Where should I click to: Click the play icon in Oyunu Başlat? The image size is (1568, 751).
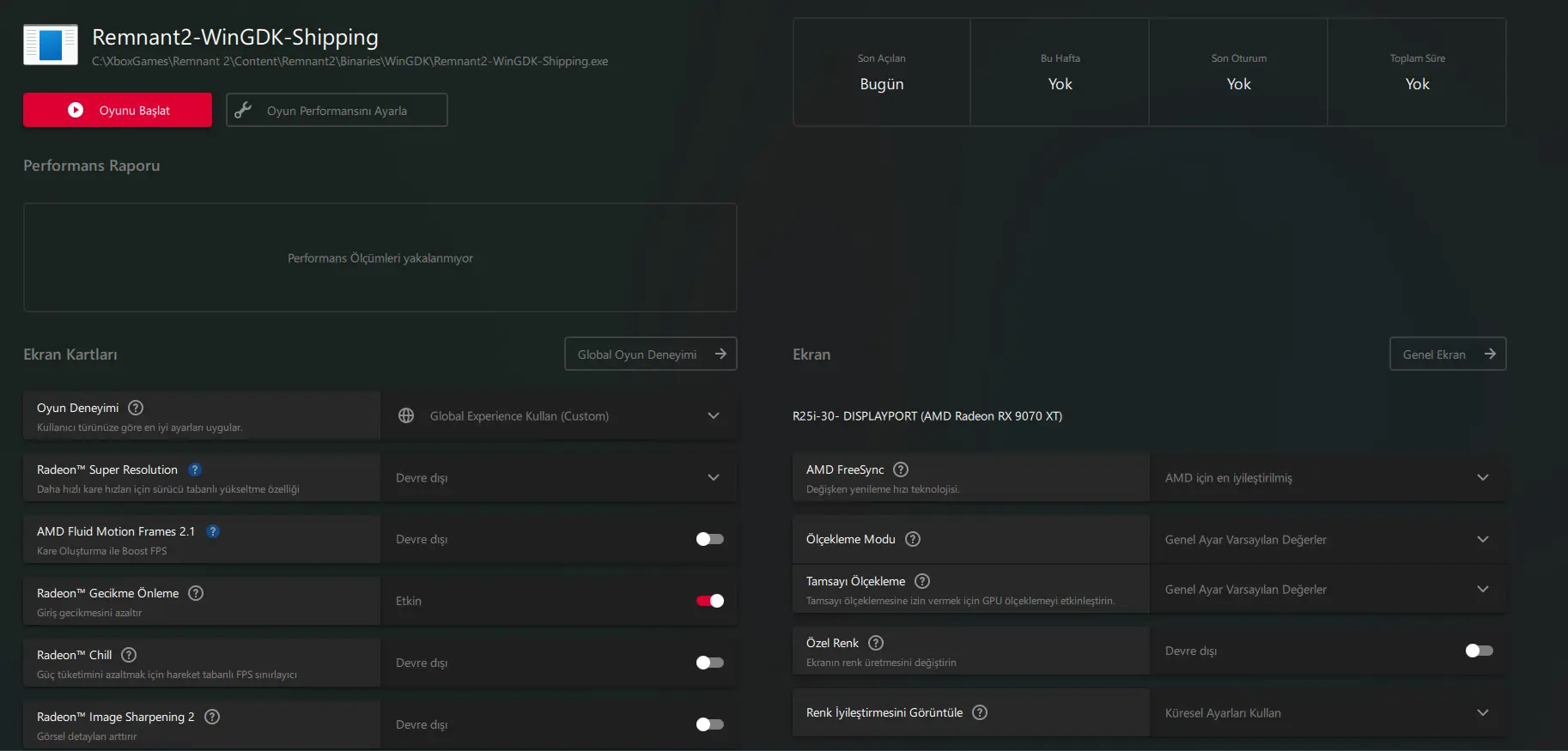point(76,110)
